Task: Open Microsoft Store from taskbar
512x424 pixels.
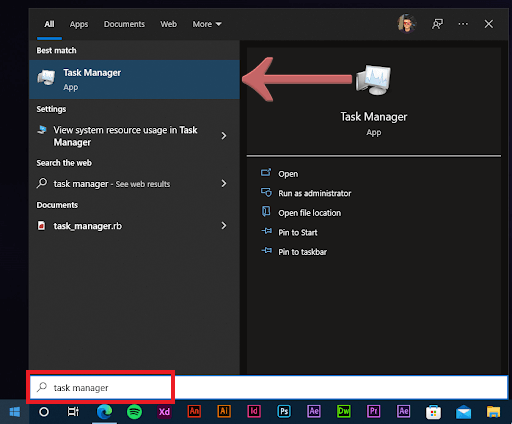Action: (433, 412)
